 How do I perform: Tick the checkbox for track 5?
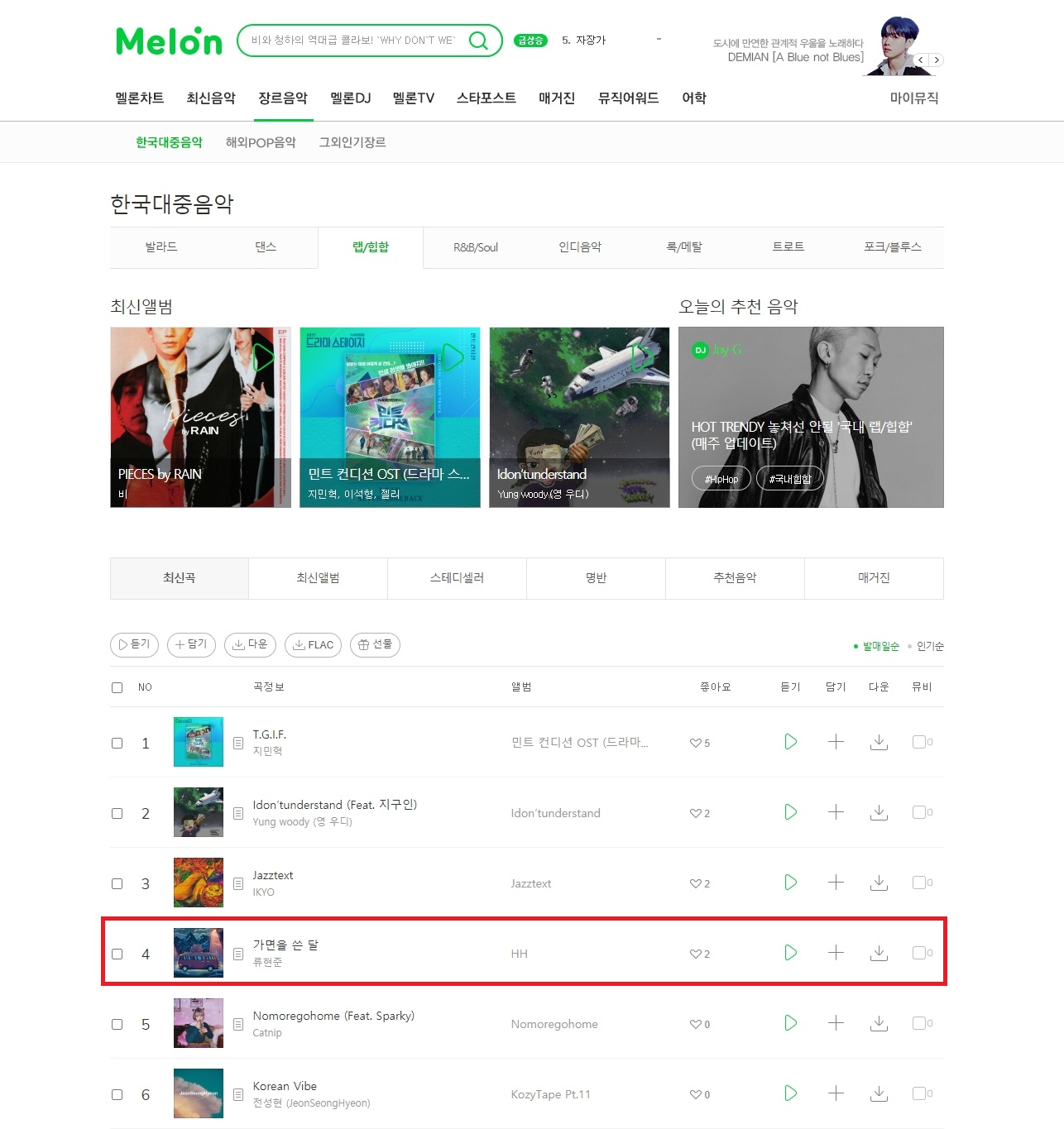click(117, 1024)
